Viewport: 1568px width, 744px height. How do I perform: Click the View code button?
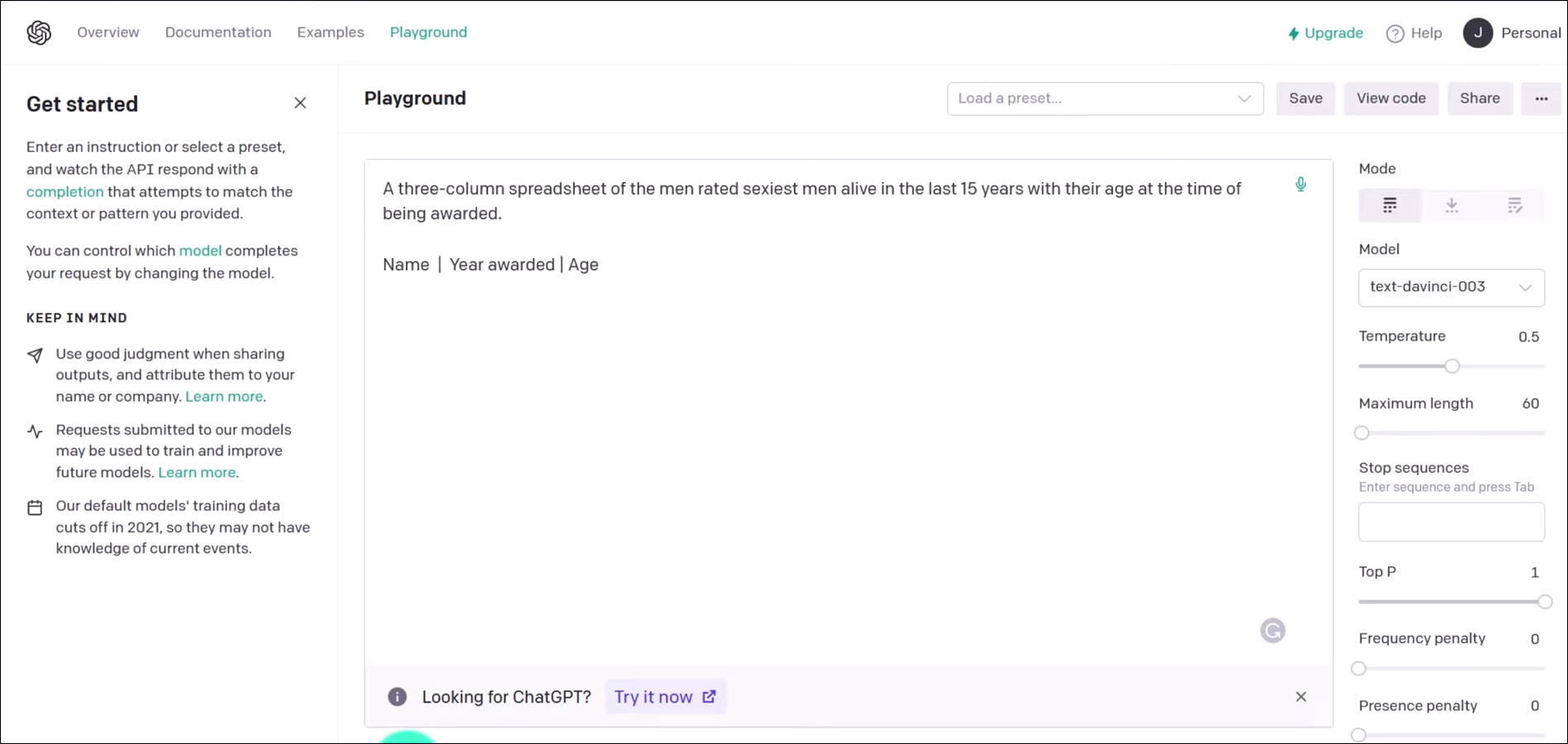(x=1390, y=98)
